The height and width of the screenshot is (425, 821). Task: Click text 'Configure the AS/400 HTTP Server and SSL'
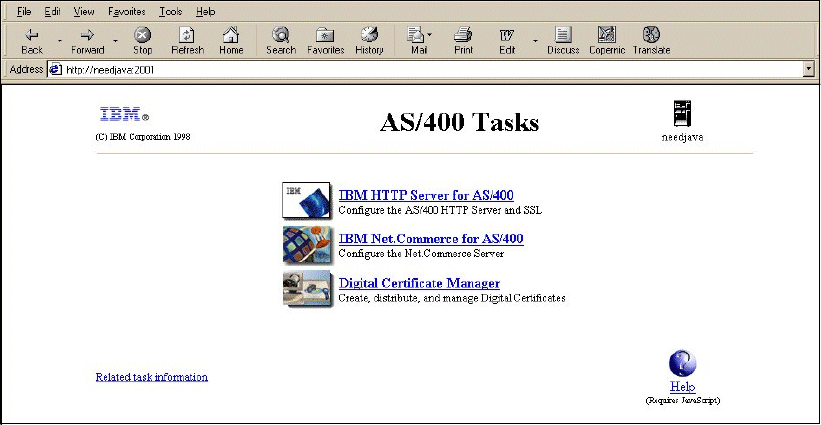440,210
